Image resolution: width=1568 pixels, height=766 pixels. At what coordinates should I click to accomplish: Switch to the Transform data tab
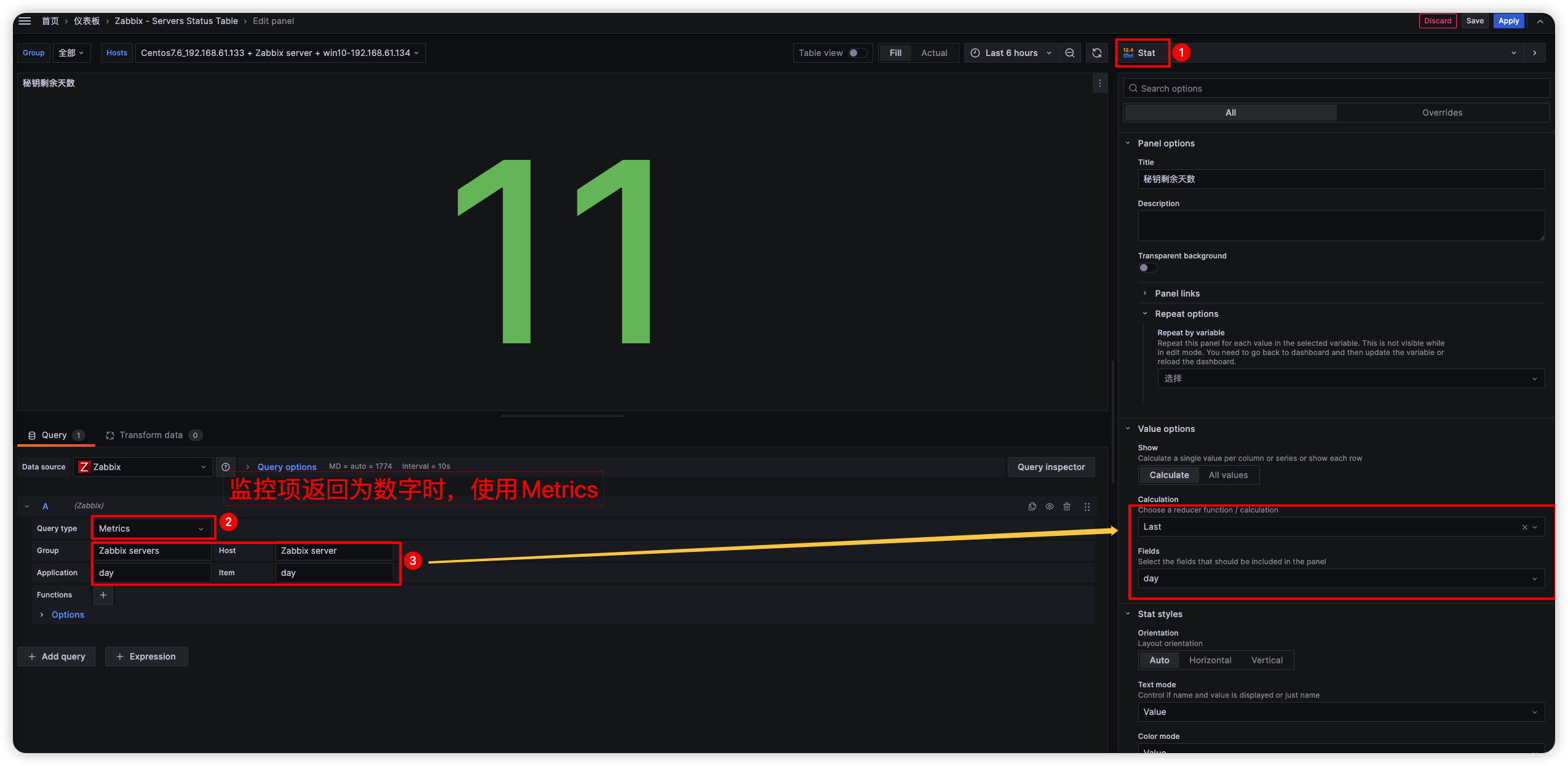151,435
